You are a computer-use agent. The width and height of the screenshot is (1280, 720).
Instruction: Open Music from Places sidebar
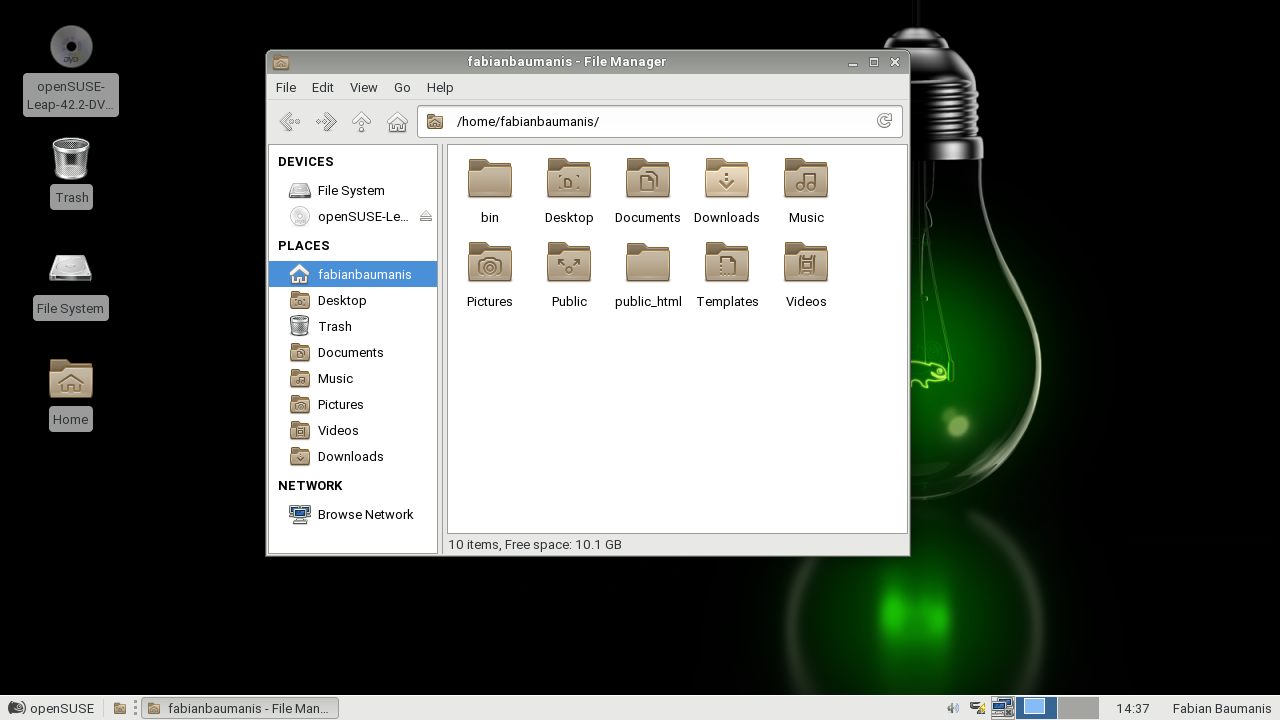pos(335,378)
